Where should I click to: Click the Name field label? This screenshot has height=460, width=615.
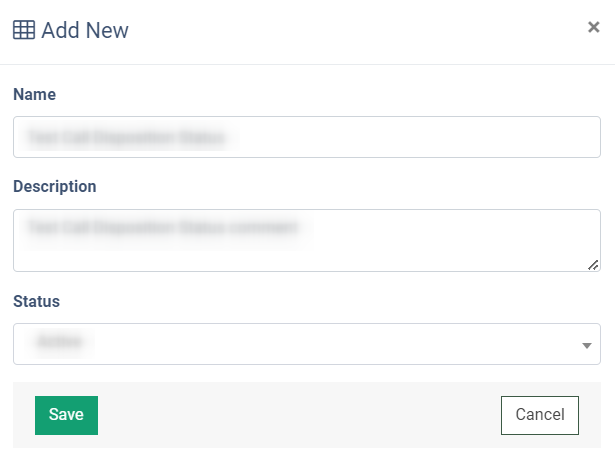tap(34, 94)
